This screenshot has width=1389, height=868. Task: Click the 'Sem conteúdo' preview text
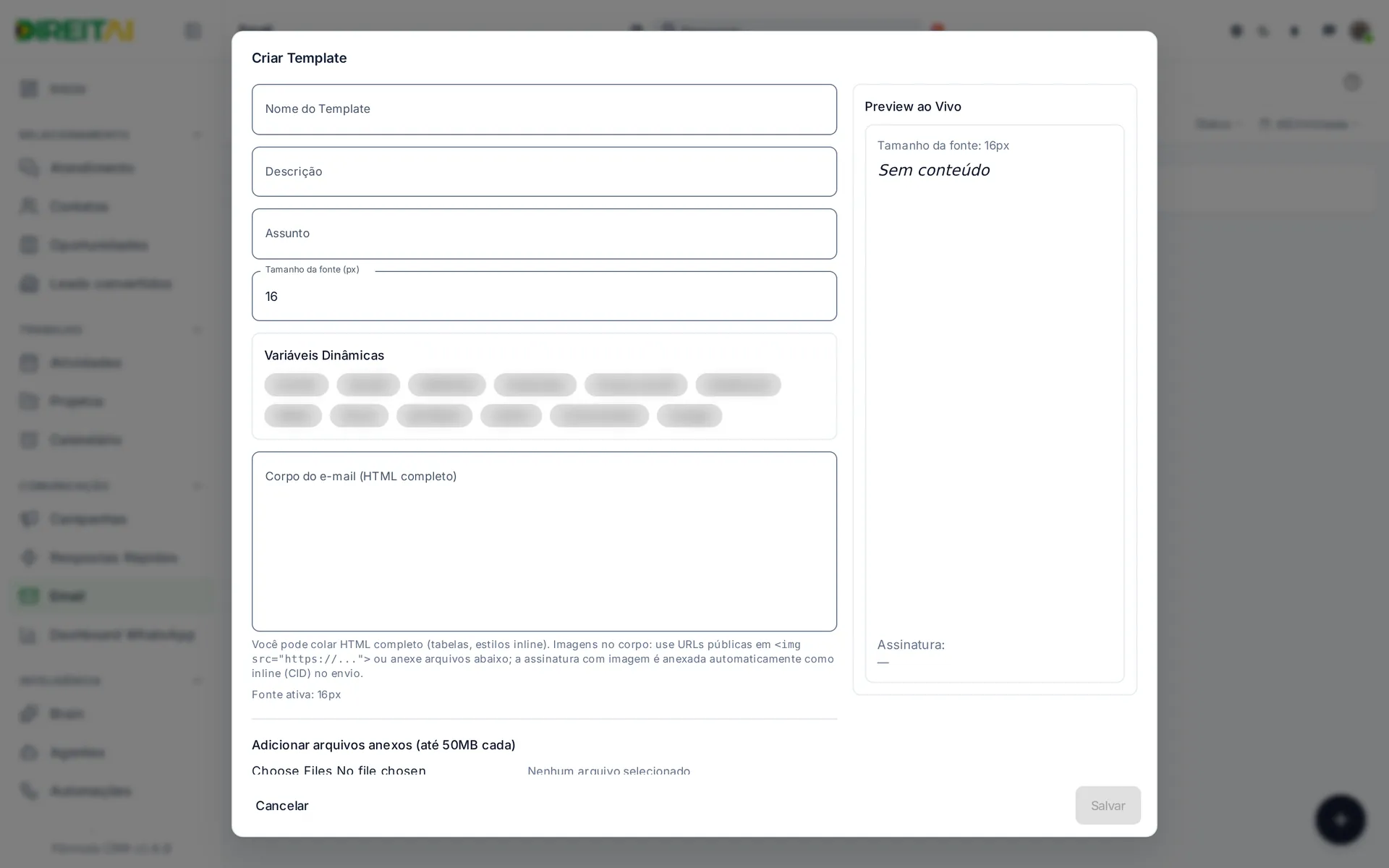tap(933, 170)
